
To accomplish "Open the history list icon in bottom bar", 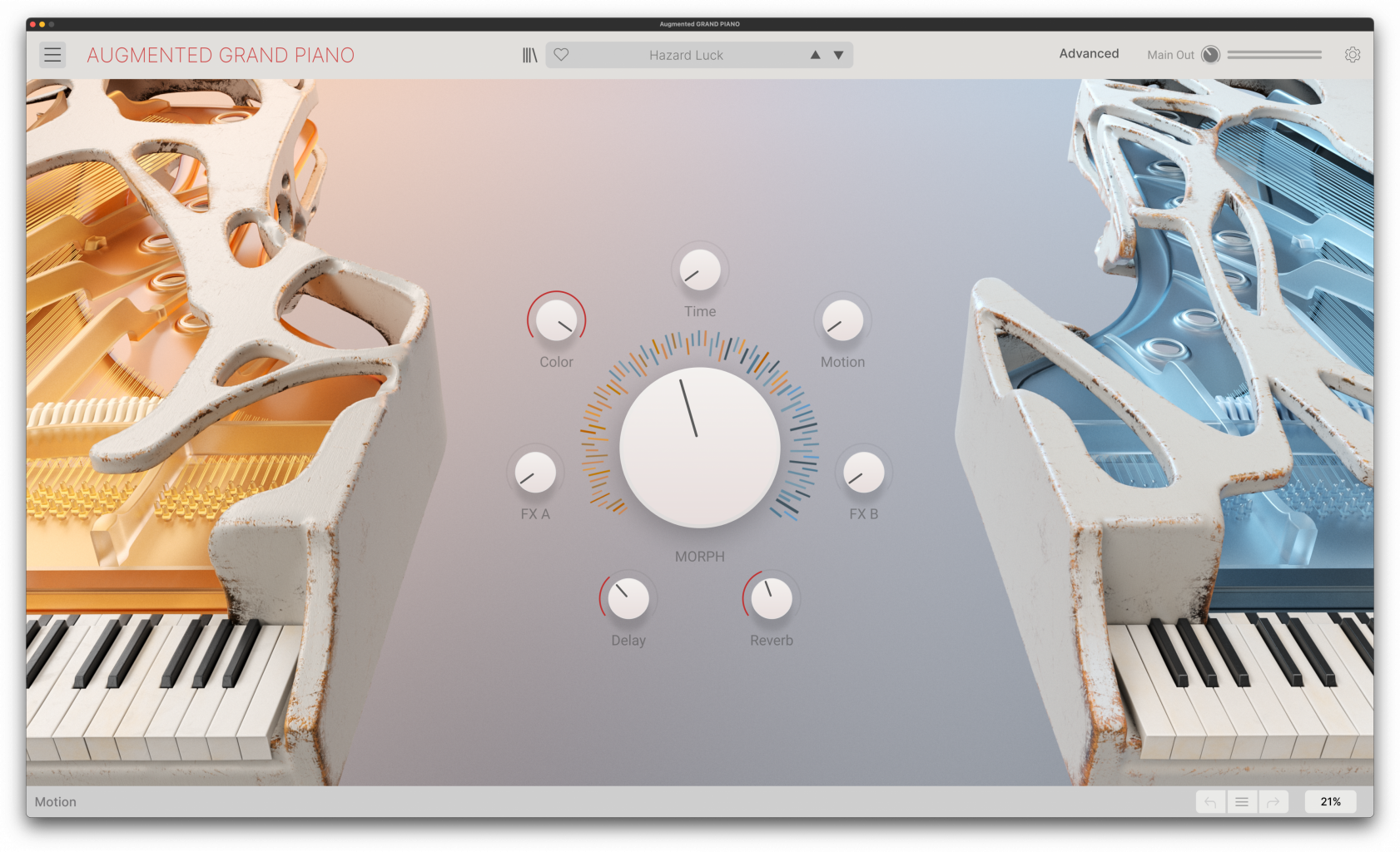I will [x=1241, y=801].
